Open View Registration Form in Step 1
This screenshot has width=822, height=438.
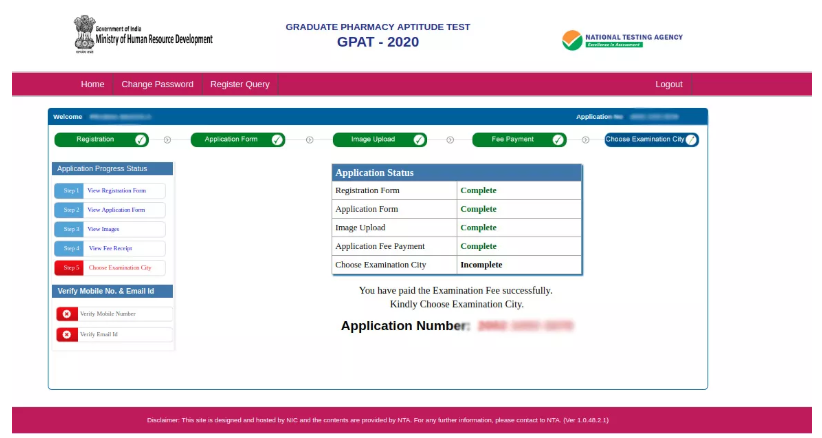pyautogui.click(x=116, y=190)
